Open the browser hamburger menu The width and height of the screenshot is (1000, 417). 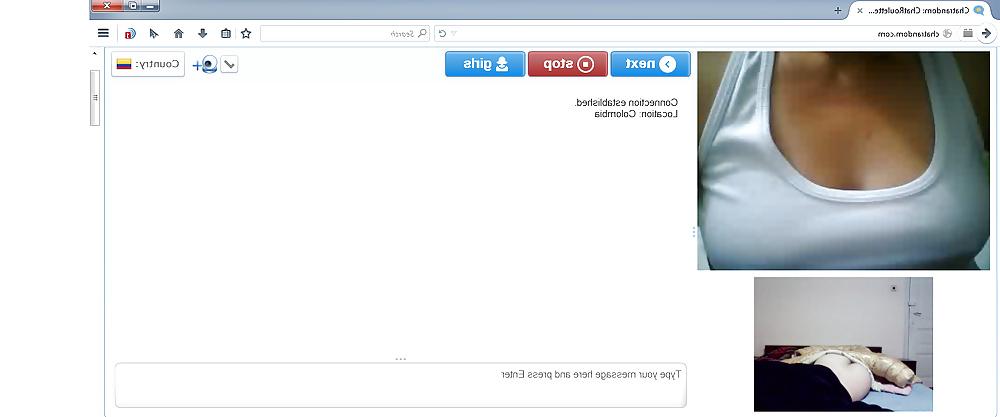pyautogui.click(x=103, y=33)
